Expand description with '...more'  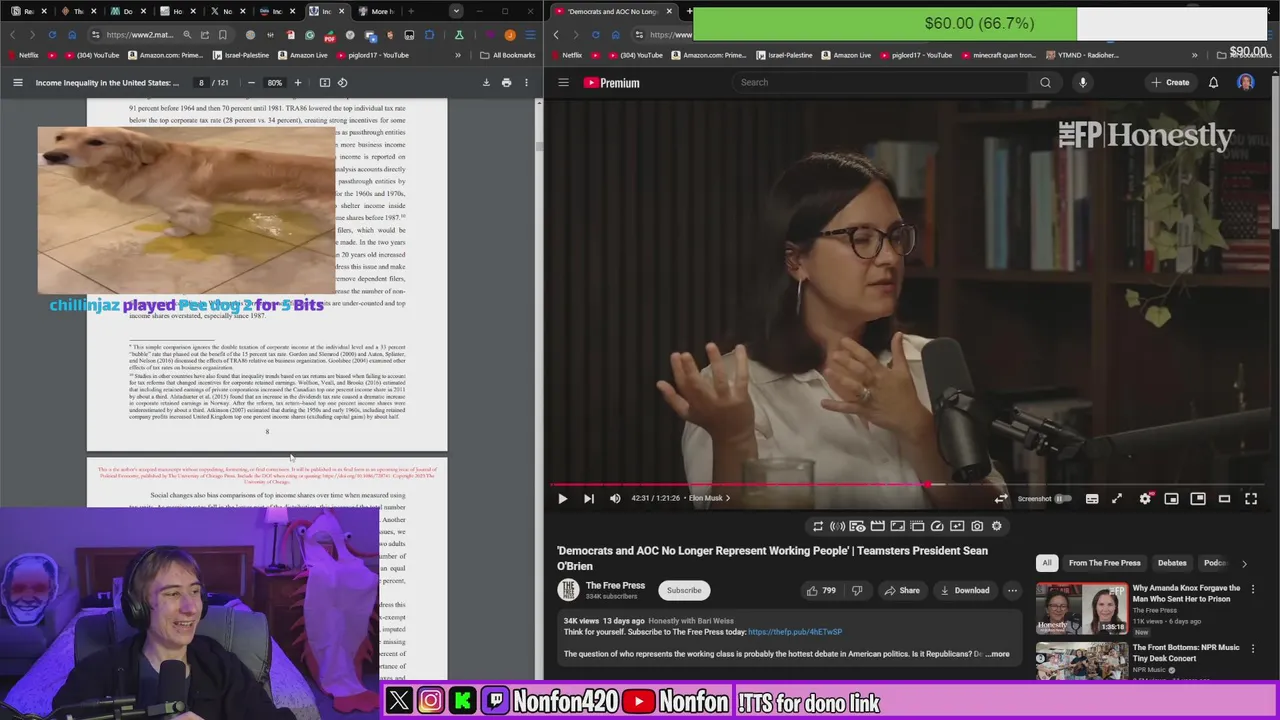[x=997, y=654]
